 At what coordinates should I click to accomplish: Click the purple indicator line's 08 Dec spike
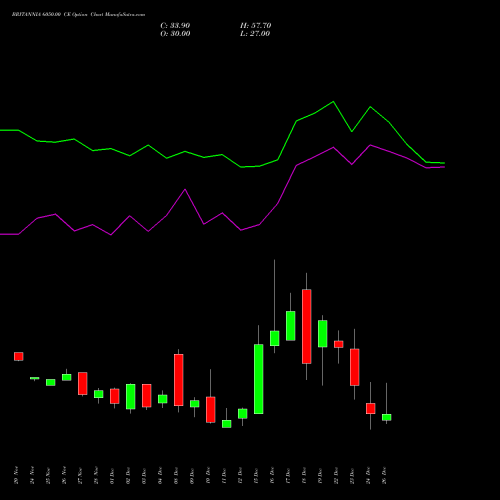pyautogui.click(x=185, y=190)
